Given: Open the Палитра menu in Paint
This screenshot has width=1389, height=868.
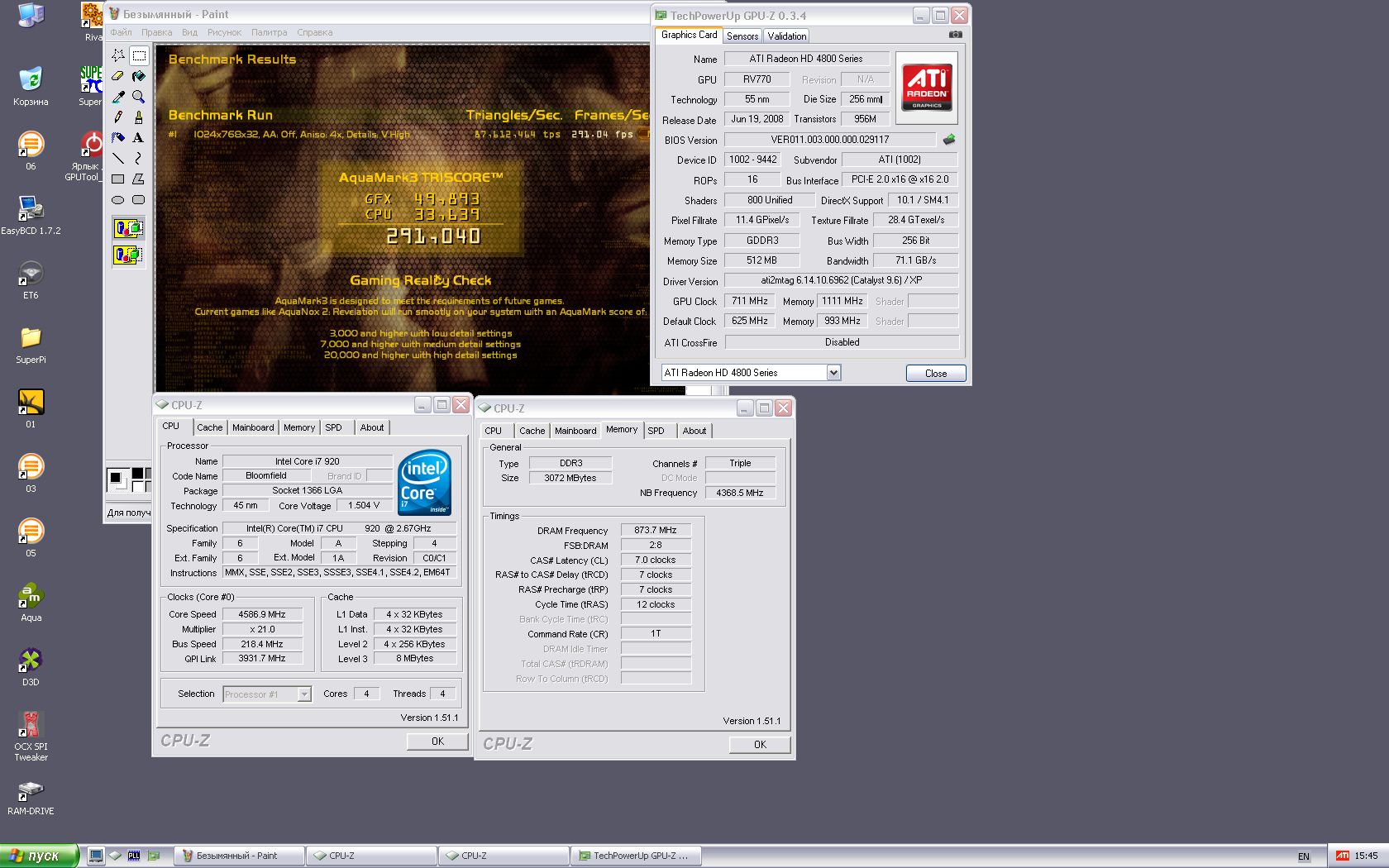Looking at the screenshot, I should tap(269, 33).
